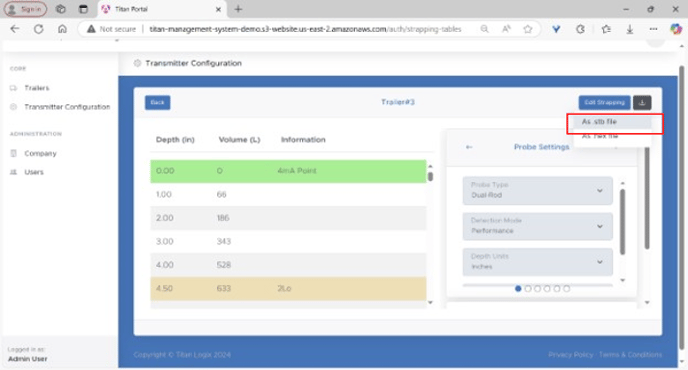688x370 pixels.
Task: Select the first filled pagination dot
Action: (x=518, y=288)
